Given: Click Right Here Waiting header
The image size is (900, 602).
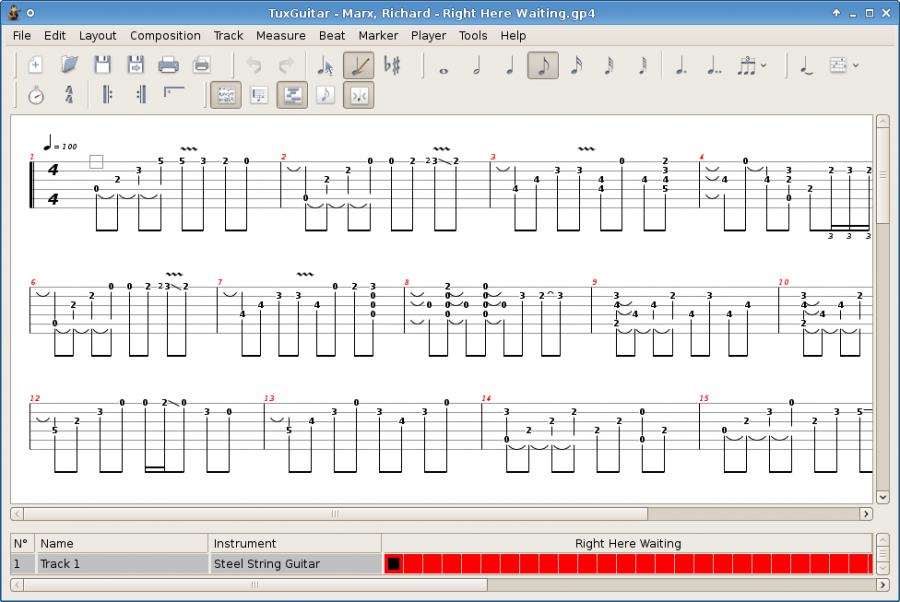Looking at the screenshot, I should pyautogui.click(x=627, y=543).
